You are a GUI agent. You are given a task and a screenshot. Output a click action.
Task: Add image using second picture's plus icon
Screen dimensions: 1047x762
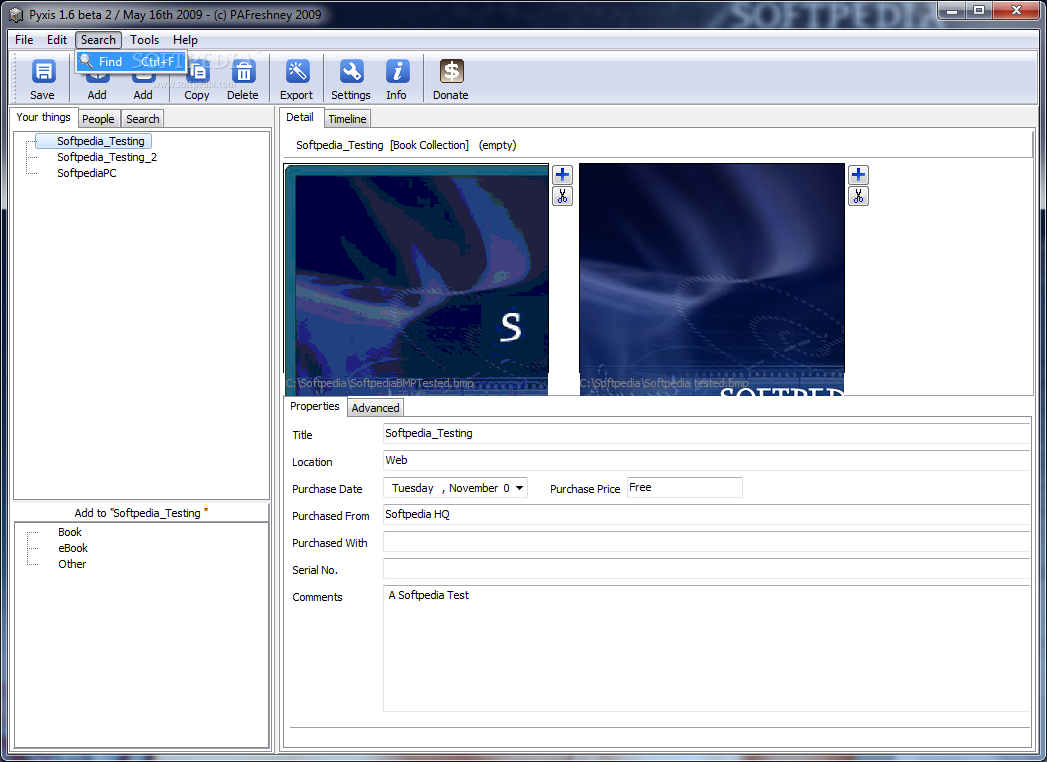(x=858, y=175)
